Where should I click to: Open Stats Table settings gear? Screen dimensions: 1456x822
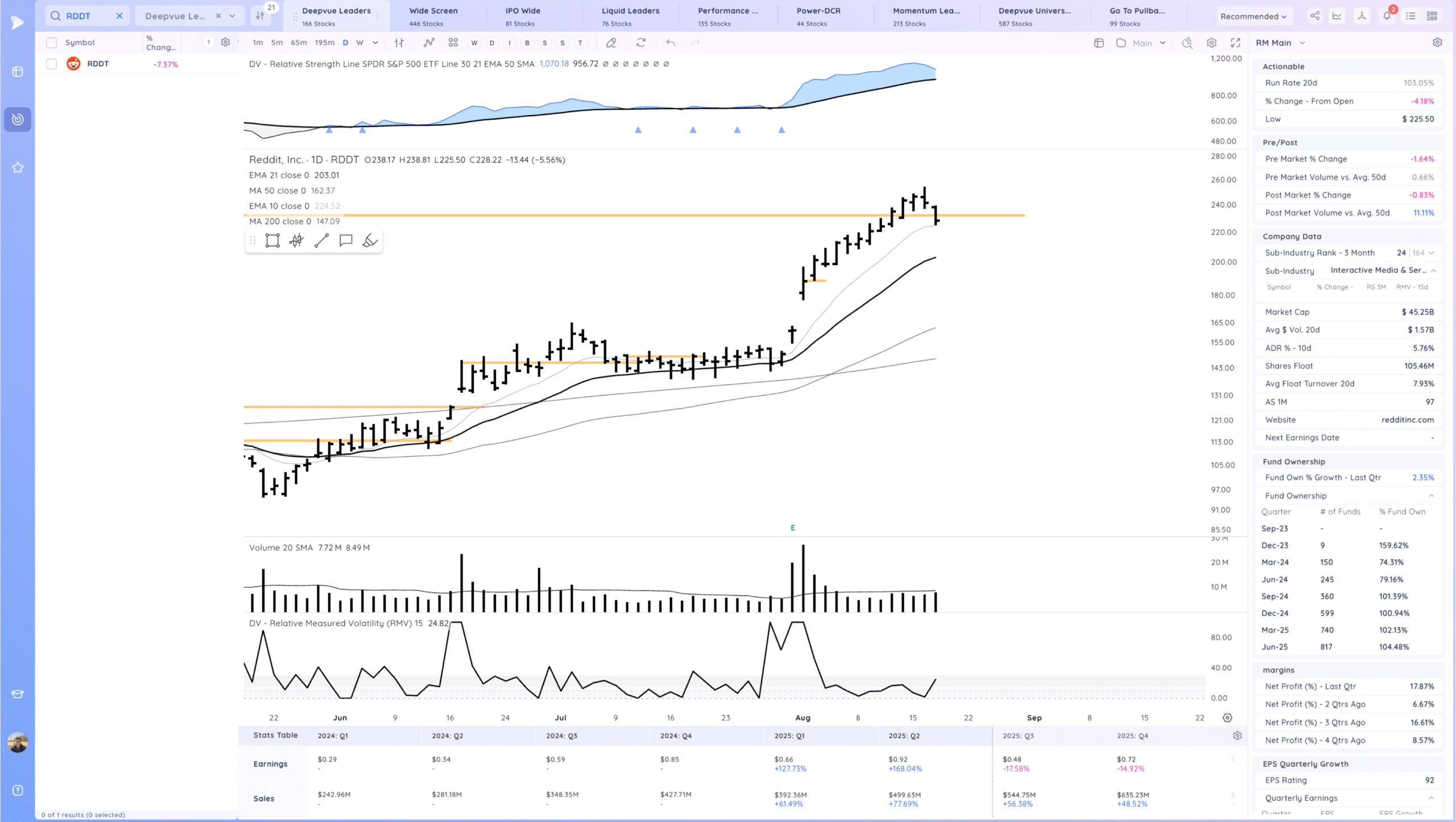point(1237,736)
